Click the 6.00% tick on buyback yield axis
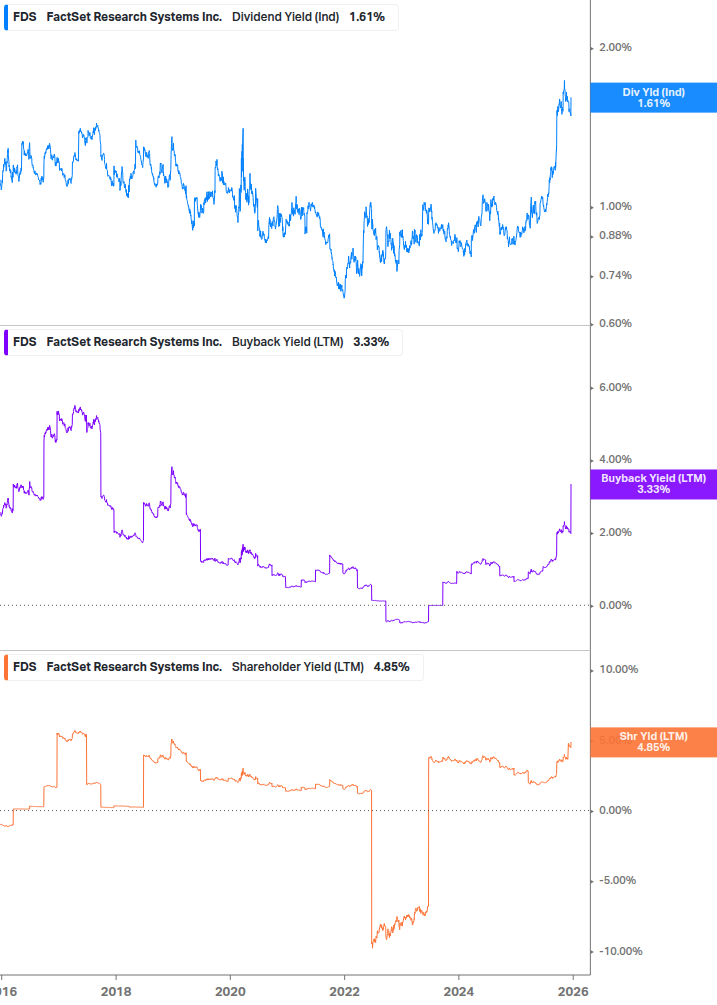The height and width of the screenshot is (1005, 717). (615, 387)
